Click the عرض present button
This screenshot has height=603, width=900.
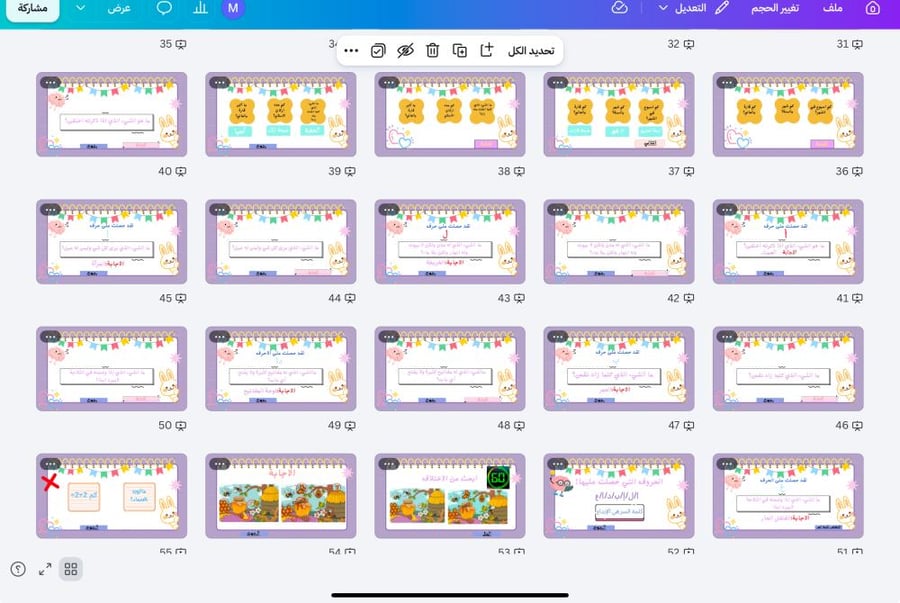(x=119, y=8)
